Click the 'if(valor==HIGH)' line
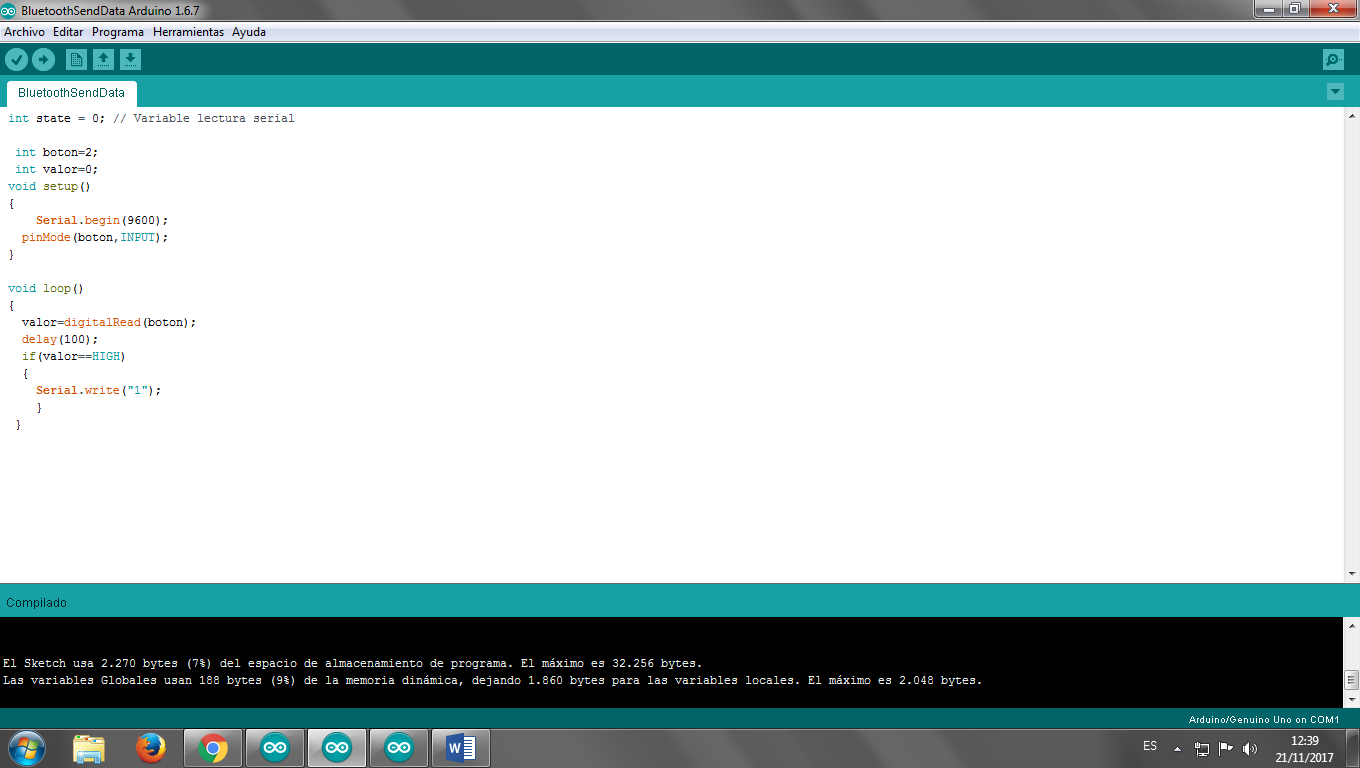 [74, 356]
